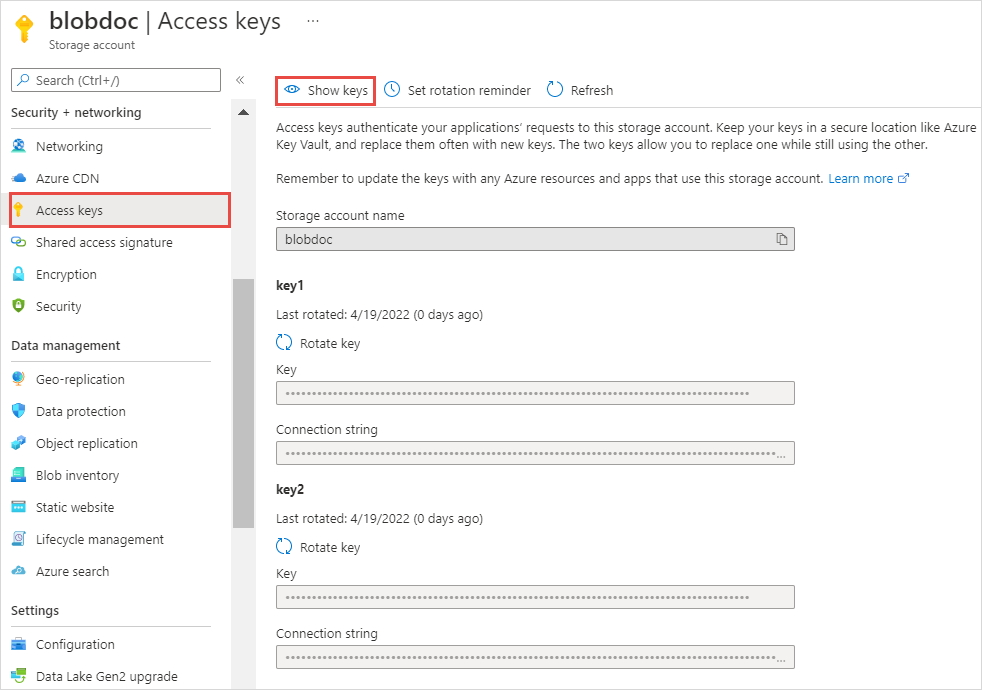982x690 pixels.
Task: Click the key1 Connection string field
Action: click(x=535, y=453)
